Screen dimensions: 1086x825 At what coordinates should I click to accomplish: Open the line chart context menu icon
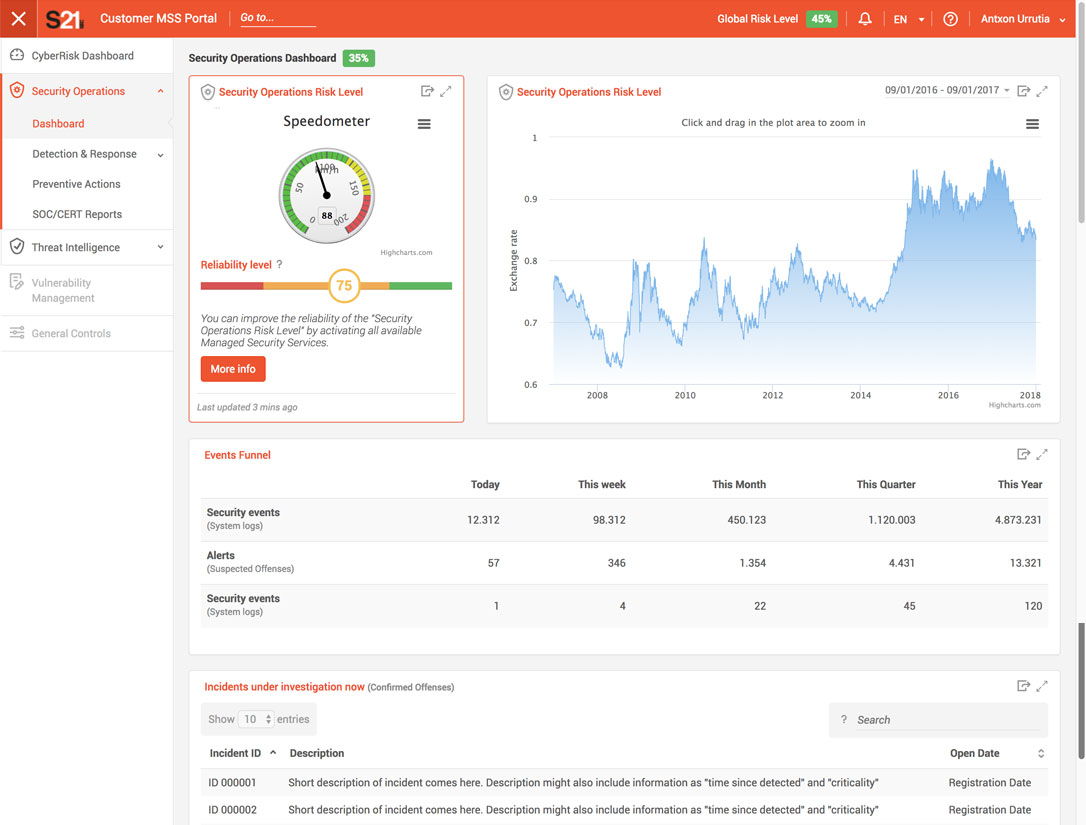click(x=1032, y=124)
